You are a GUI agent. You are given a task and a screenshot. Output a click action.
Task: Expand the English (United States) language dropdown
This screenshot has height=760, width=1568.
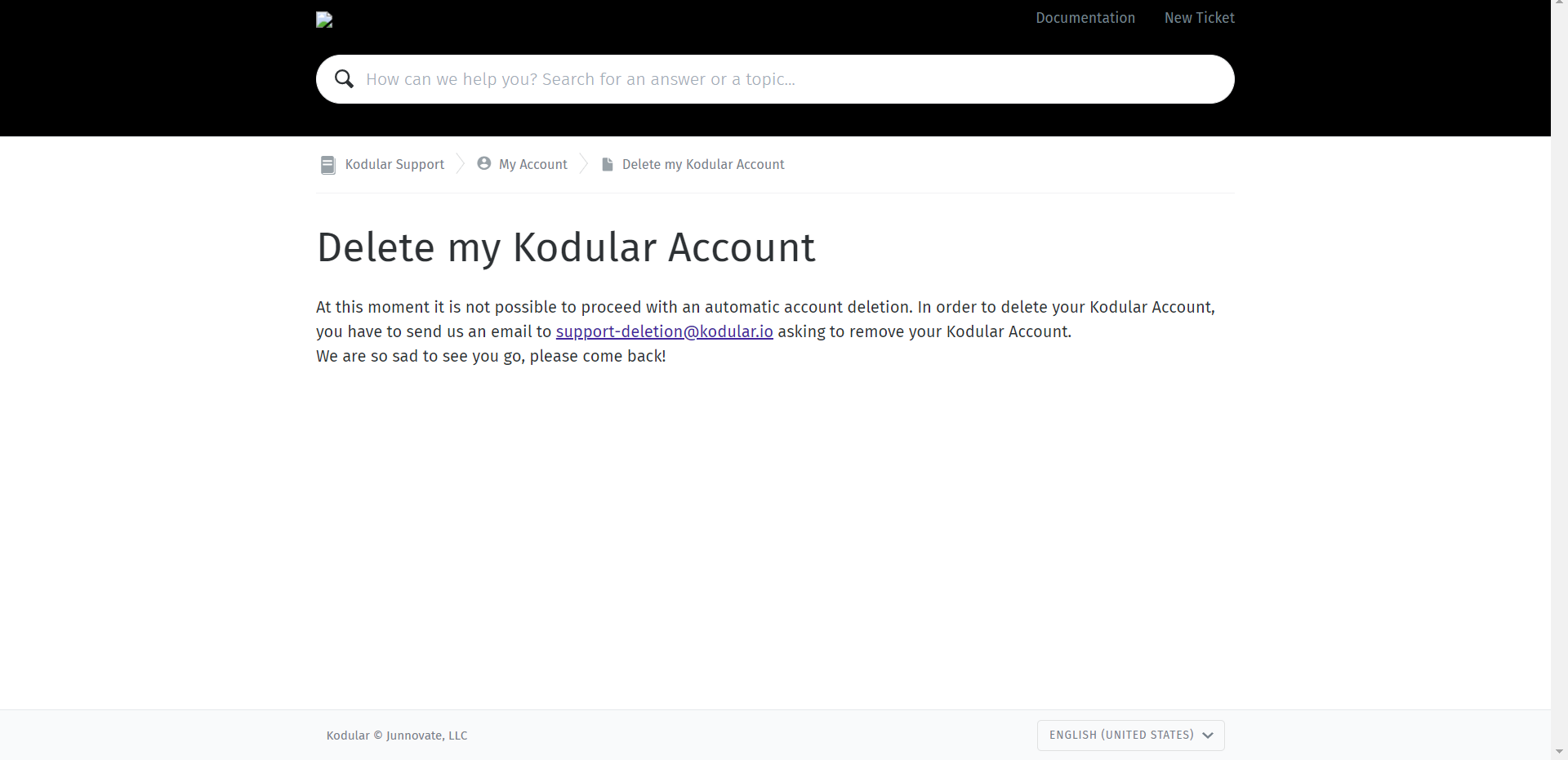click(x=1130, y=735)
